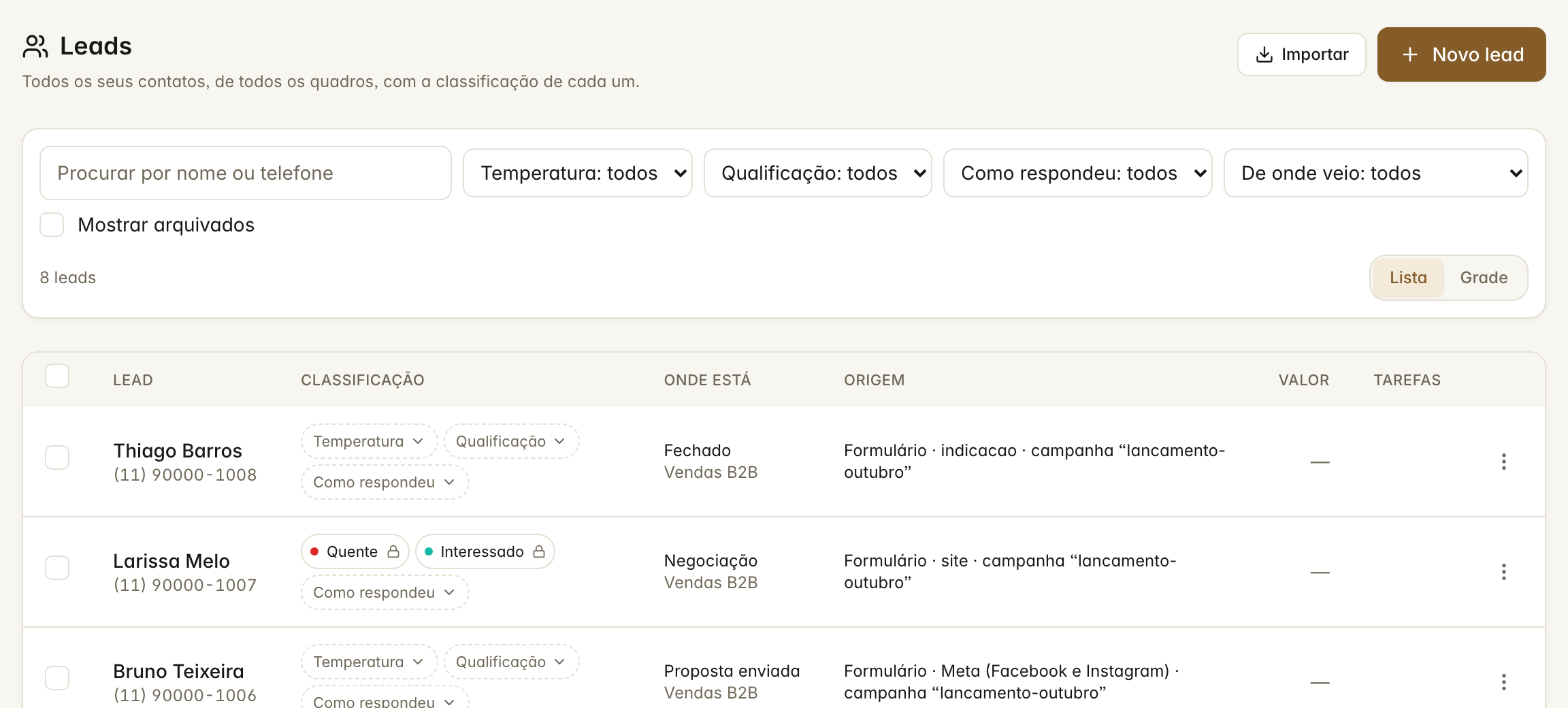Select Larissa Melo row checkbox
The image size is (1568, 708).
pos(57,568)
